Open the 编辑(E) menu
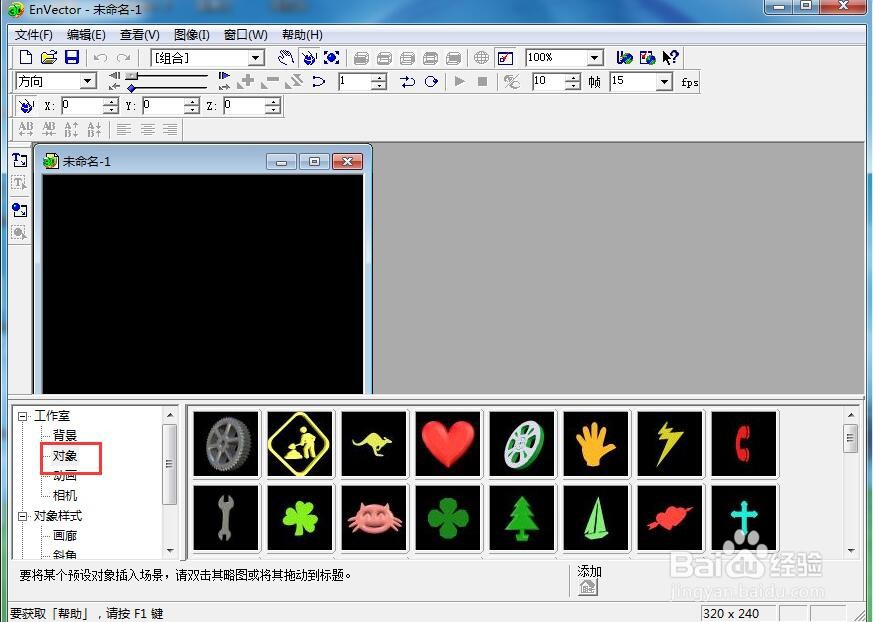873x622 pixels. pyautogui.click(x=86, y=35)
